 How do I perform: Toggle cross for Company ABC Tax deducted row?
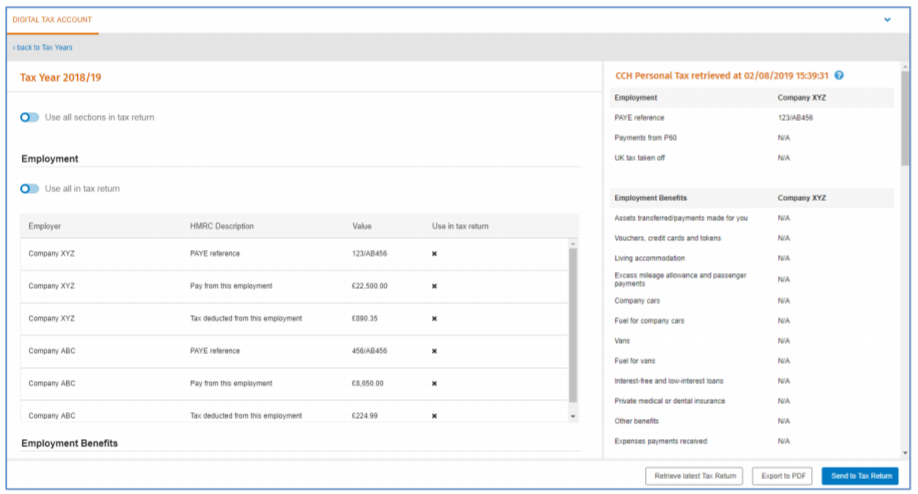click(434, 416)
